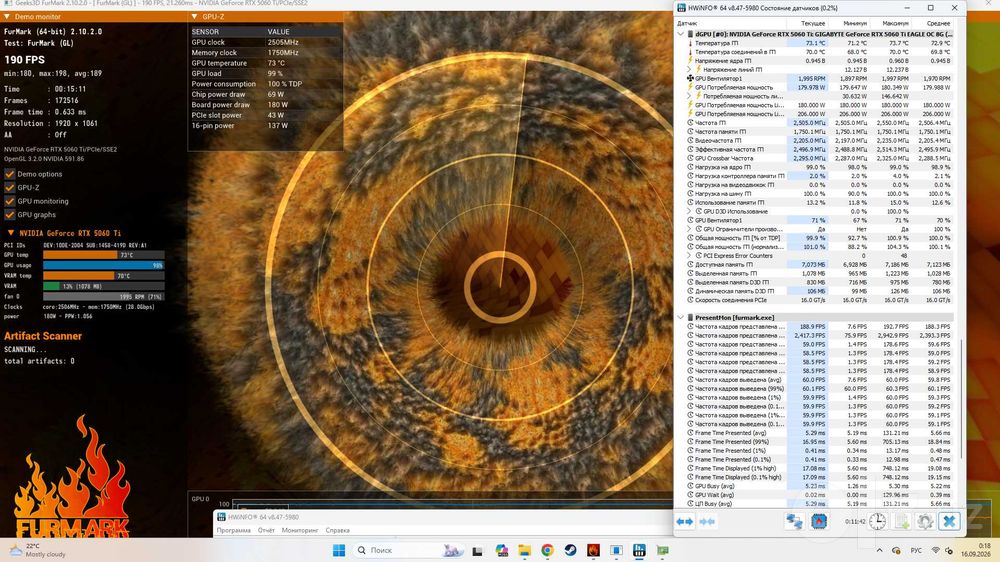
Task: Uncheck the Demo options checkbox
Action: (10, 174)
